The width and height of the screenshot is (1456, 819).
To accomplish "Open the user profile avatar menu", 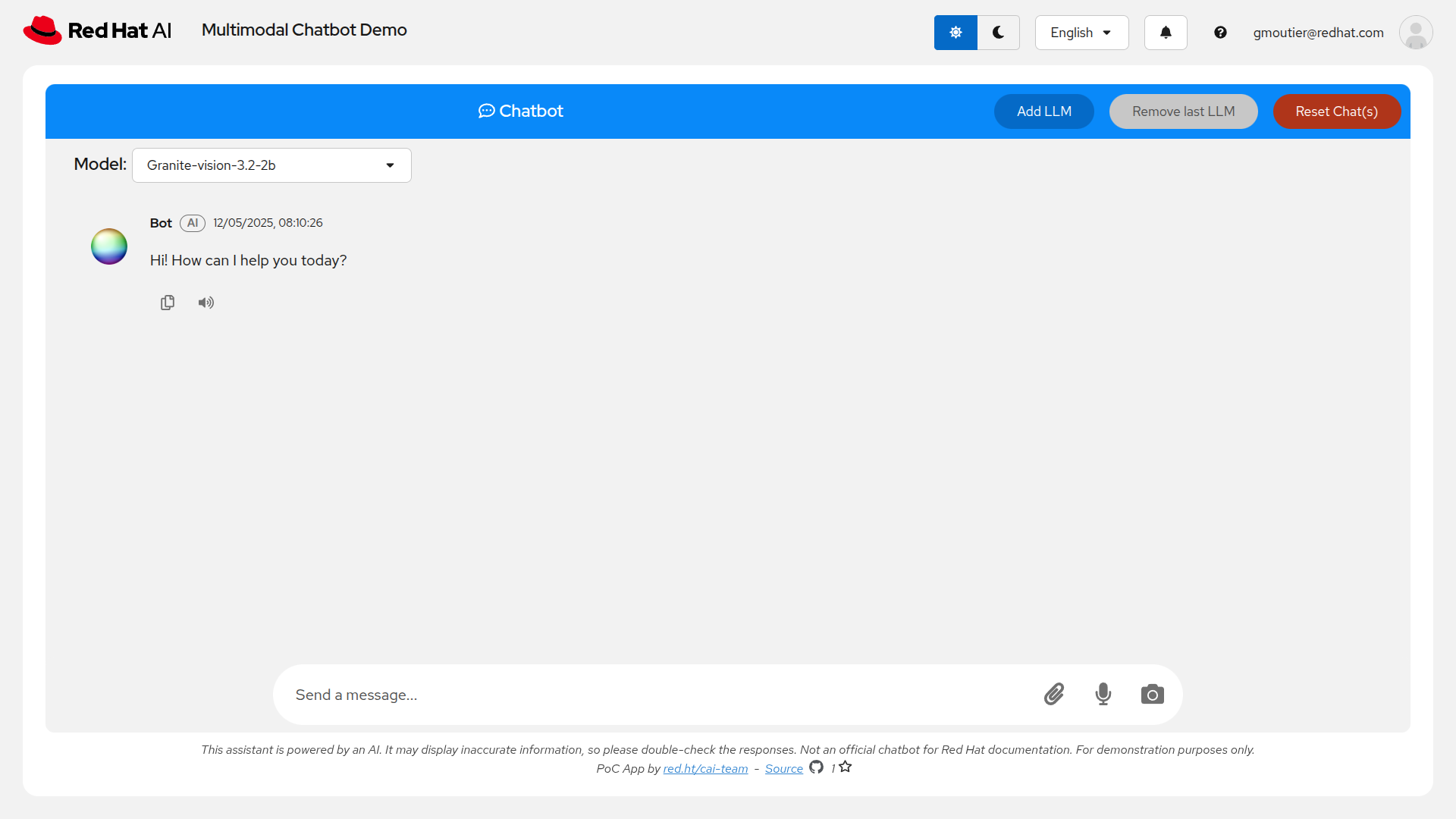I will [1416, 32].
